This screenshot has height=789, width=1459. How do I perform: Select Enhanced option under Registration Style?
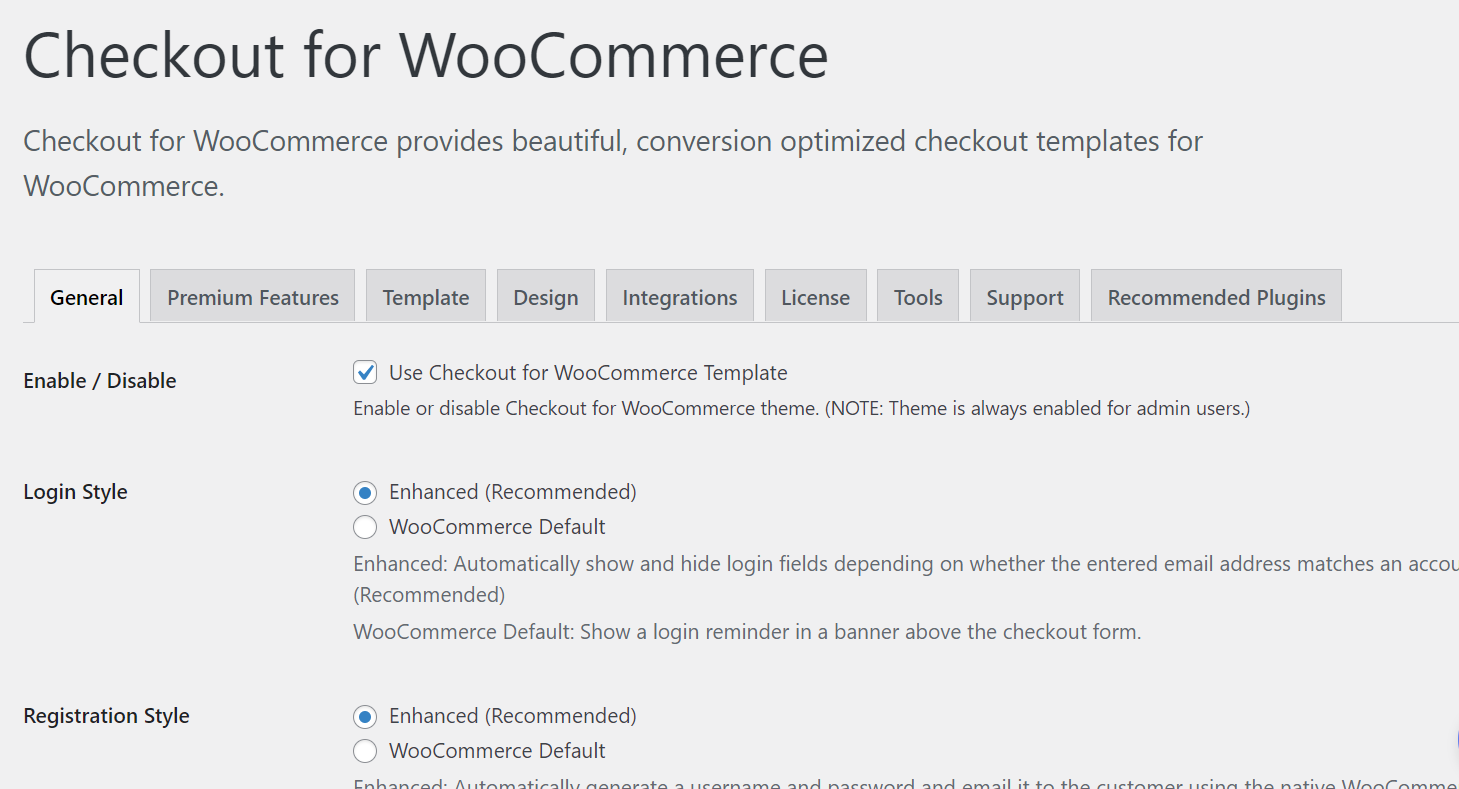coord(365,716)
